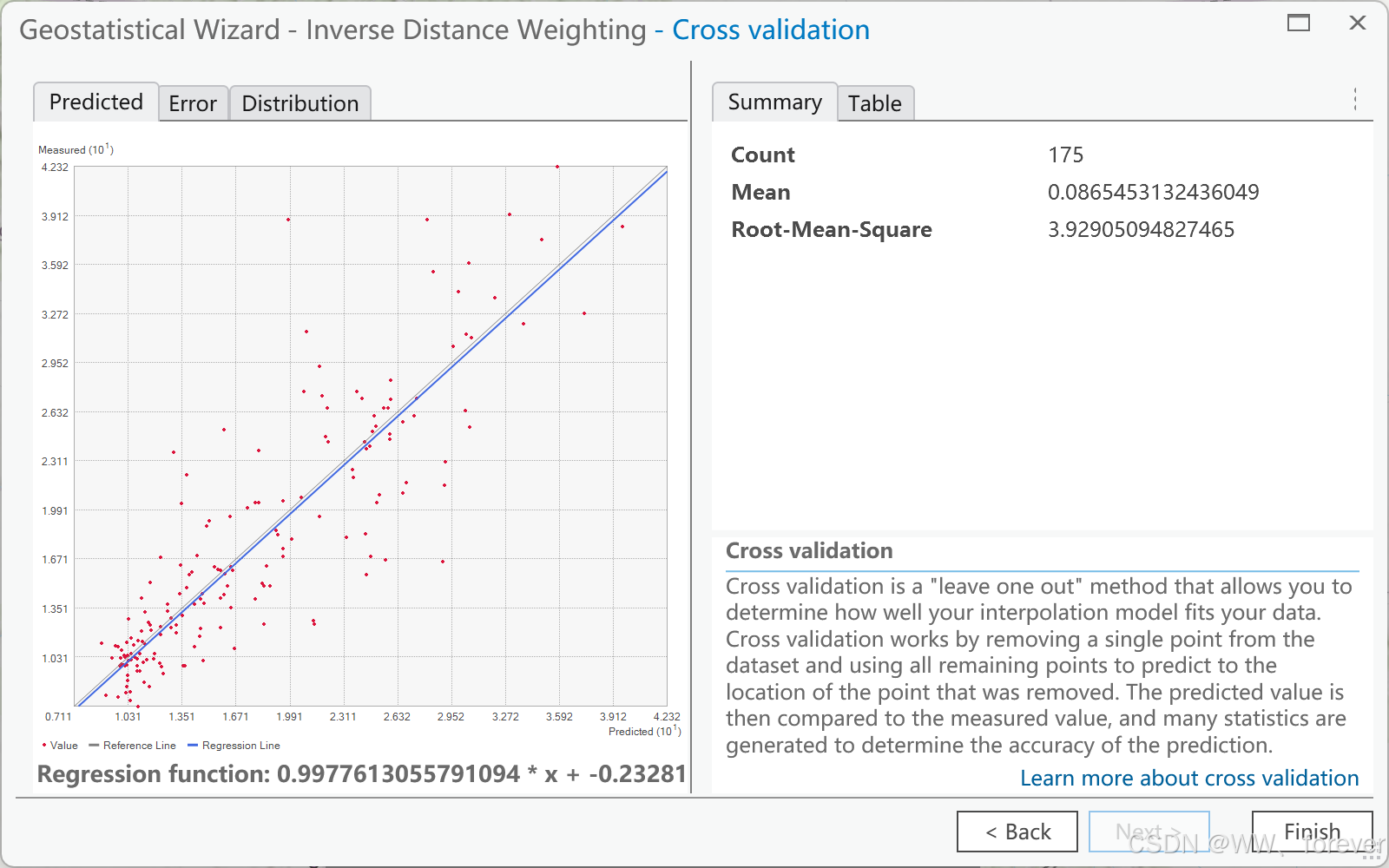
Task: Select the Summary tab
Action: click(775, 102)
